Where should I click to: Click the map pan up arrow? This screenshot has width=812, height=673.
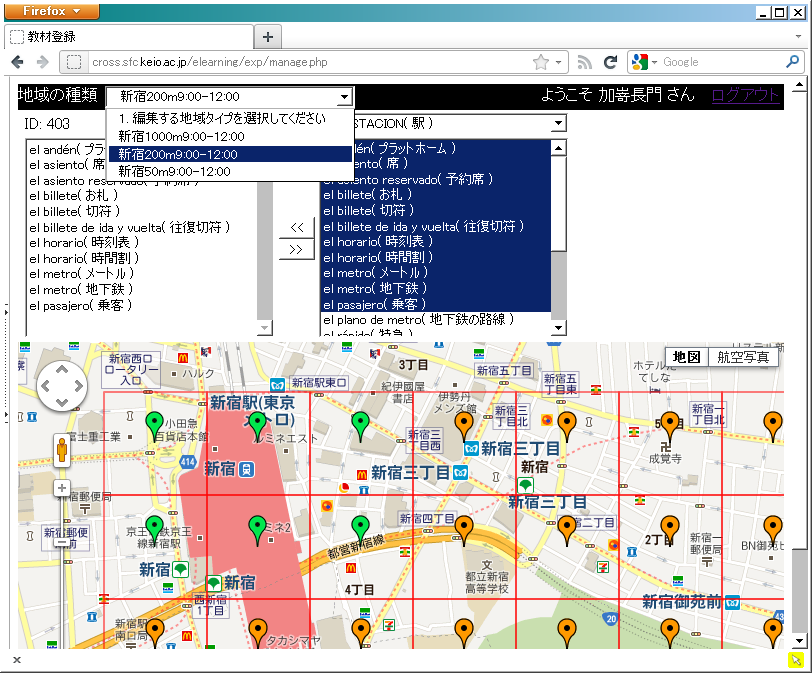click(x=62, y=370)
